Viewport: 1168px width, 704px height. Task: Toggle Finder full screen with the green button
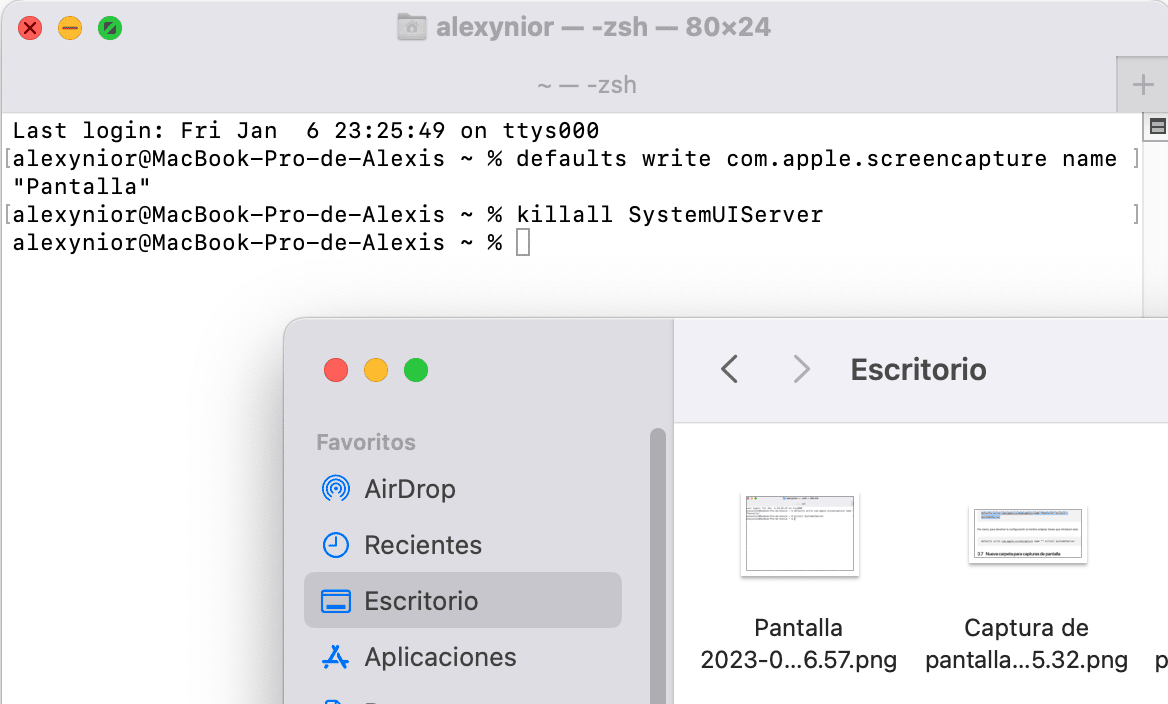point(415,369)
